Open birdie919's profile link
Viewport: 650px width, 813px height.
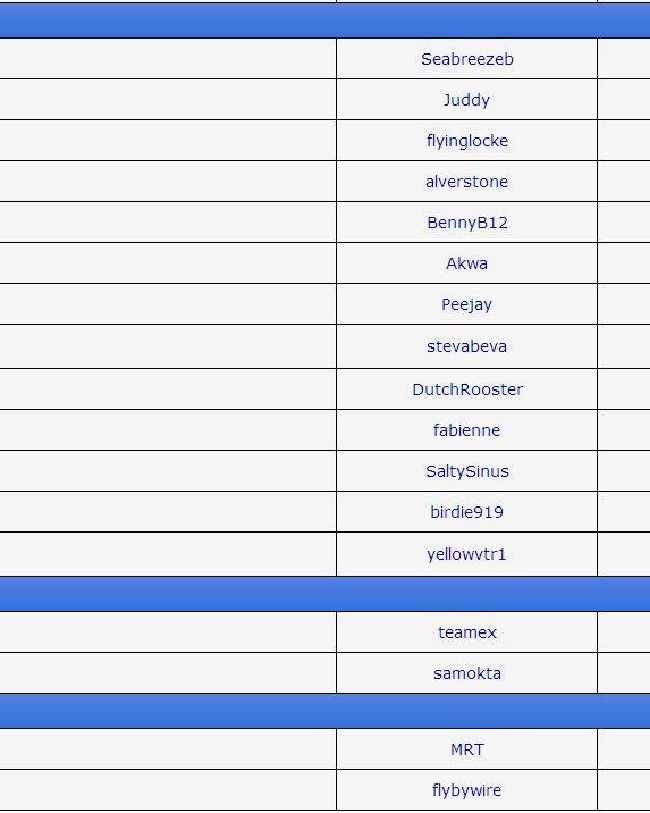coord(467,512)
